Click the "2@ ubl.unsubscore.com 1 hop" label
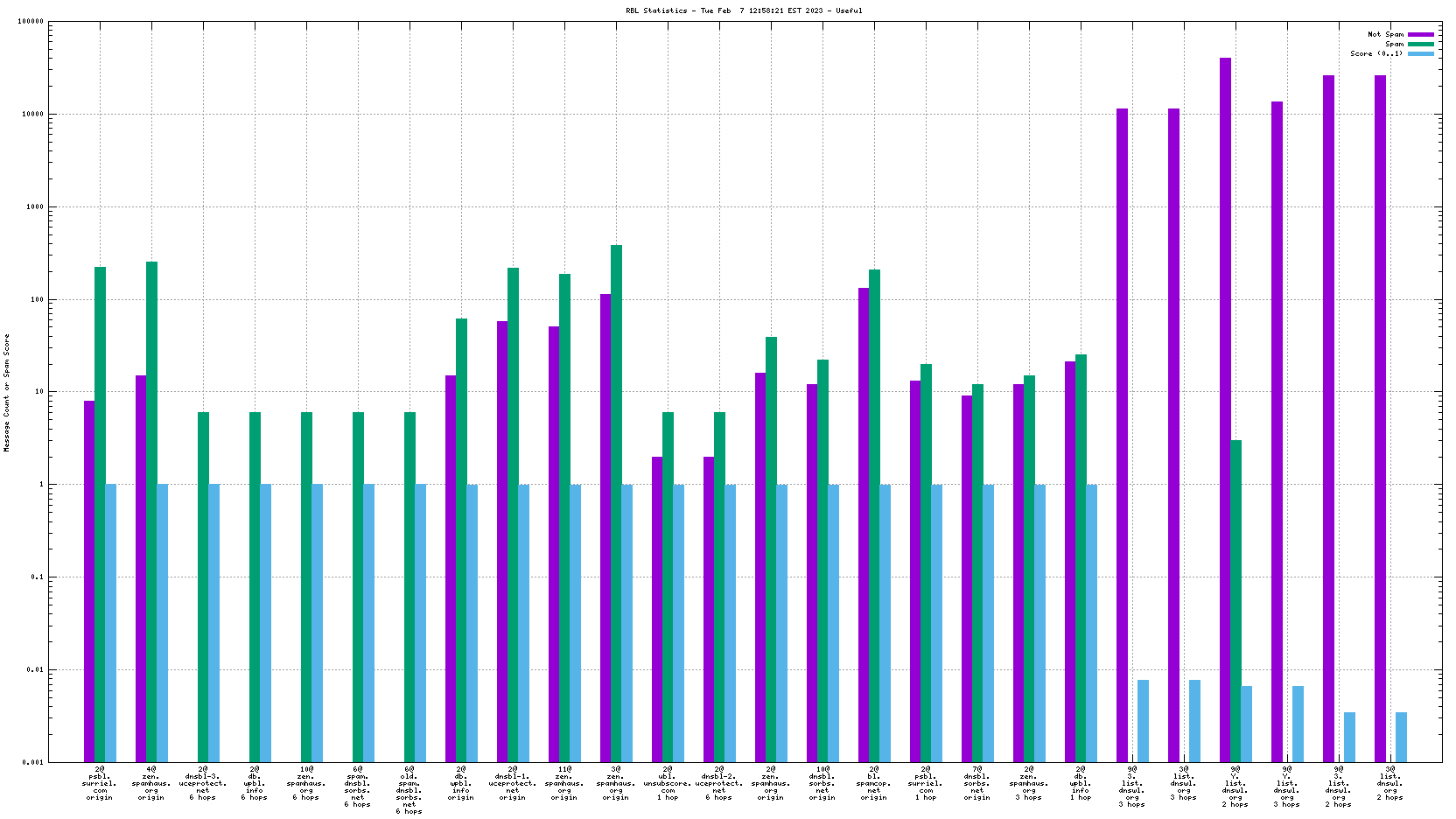The image size is (1456, 819). (668, 783)
